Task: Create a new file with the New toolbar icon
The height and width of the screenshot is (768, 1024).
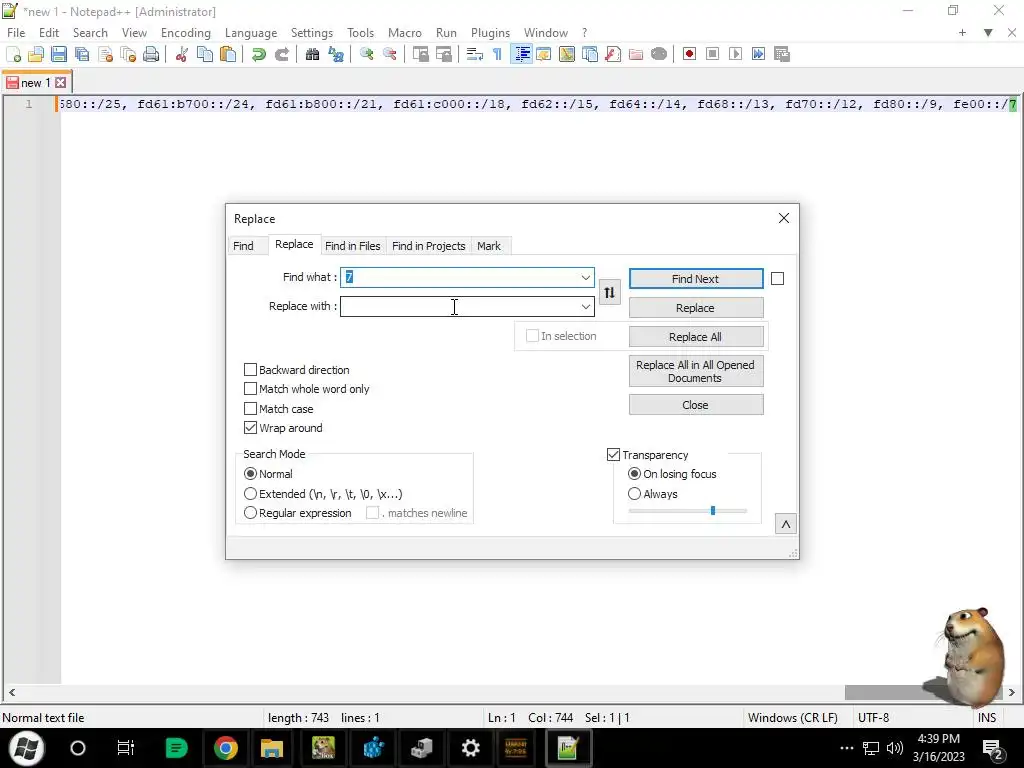Action: [14, 54]
